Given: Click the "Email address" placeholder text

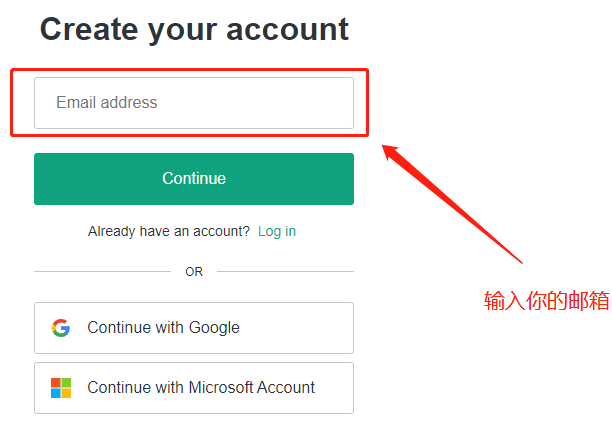Looking at the screenshot, I should coord(107,103).
